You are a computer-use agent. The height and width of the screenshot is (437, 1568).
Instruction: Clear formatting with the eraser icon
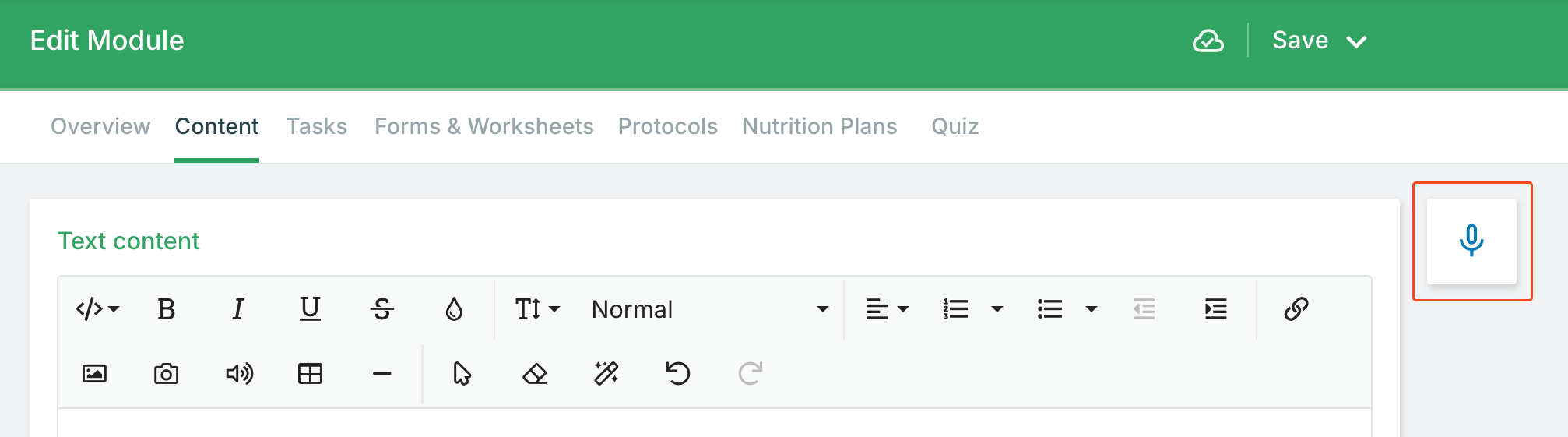click(534, 374)
